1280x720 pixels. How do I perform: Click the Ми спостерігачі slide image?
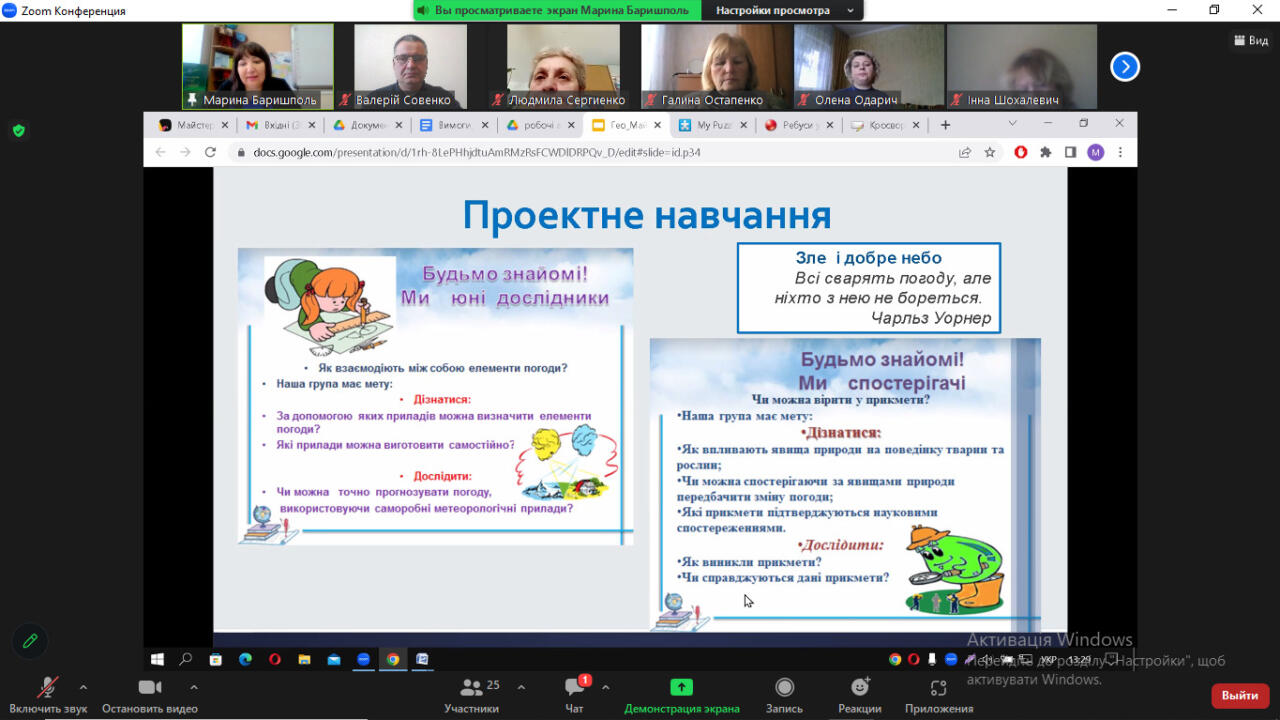pyautogui.click(x=845, y=484)
